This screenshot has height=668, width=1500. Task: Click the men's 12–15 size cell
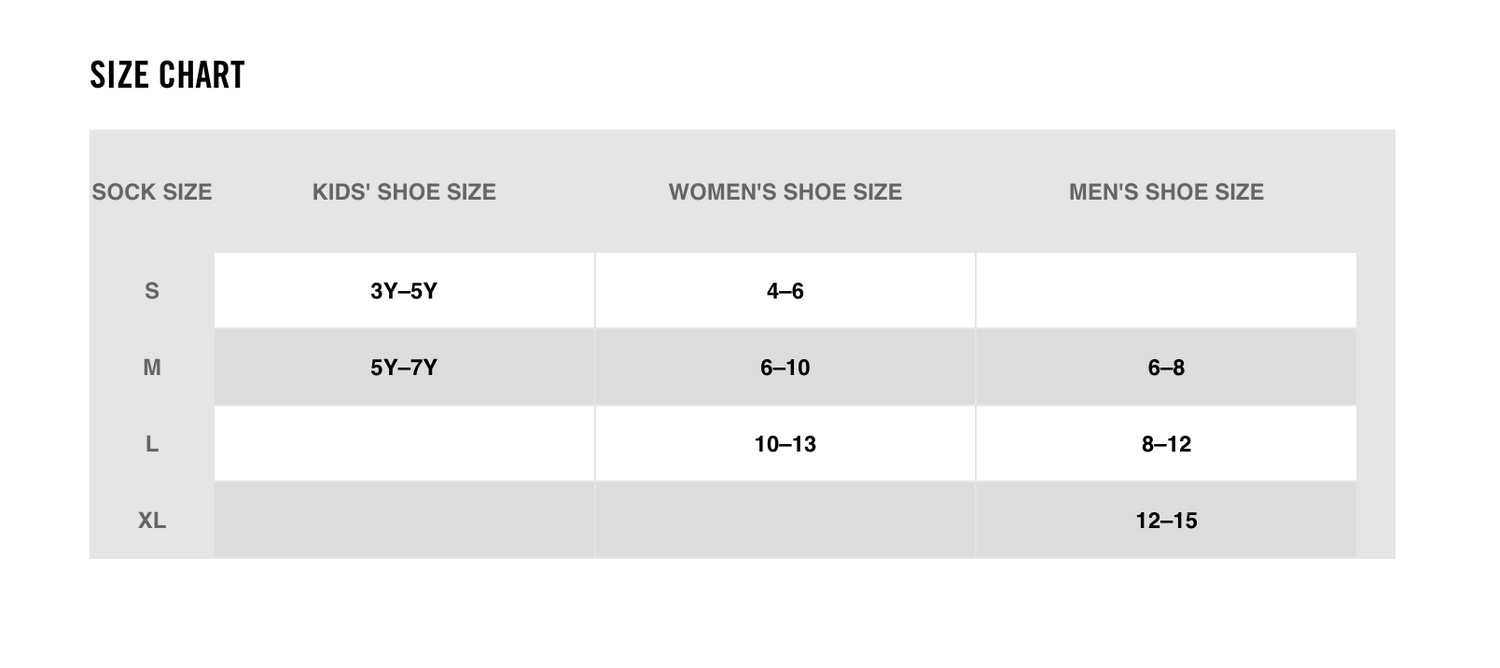pyautogui.click(x=1166, y=520)
